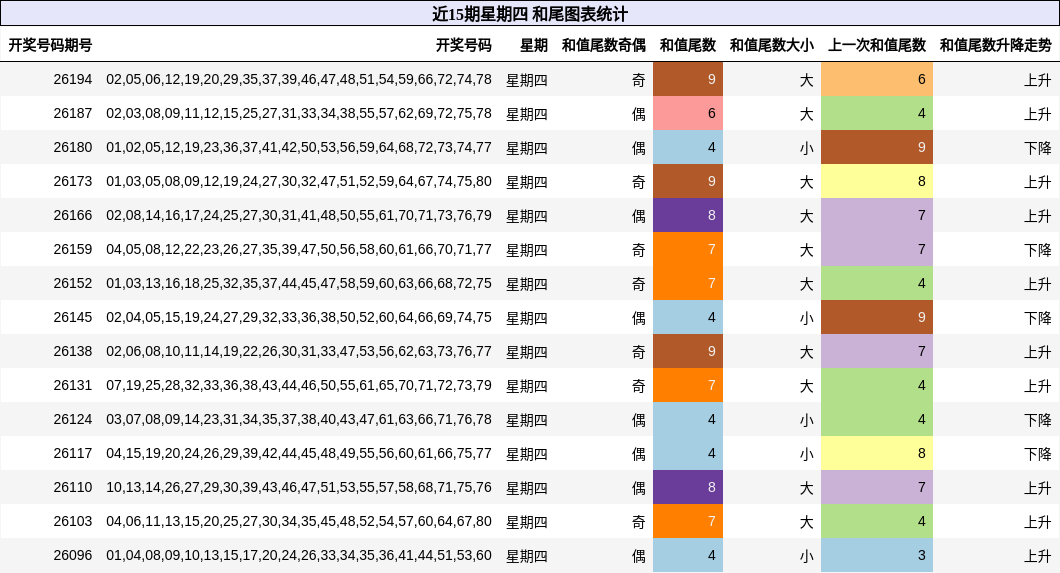Click the yellow 8 previous-tail cell in row 26117

click(877, 453)
